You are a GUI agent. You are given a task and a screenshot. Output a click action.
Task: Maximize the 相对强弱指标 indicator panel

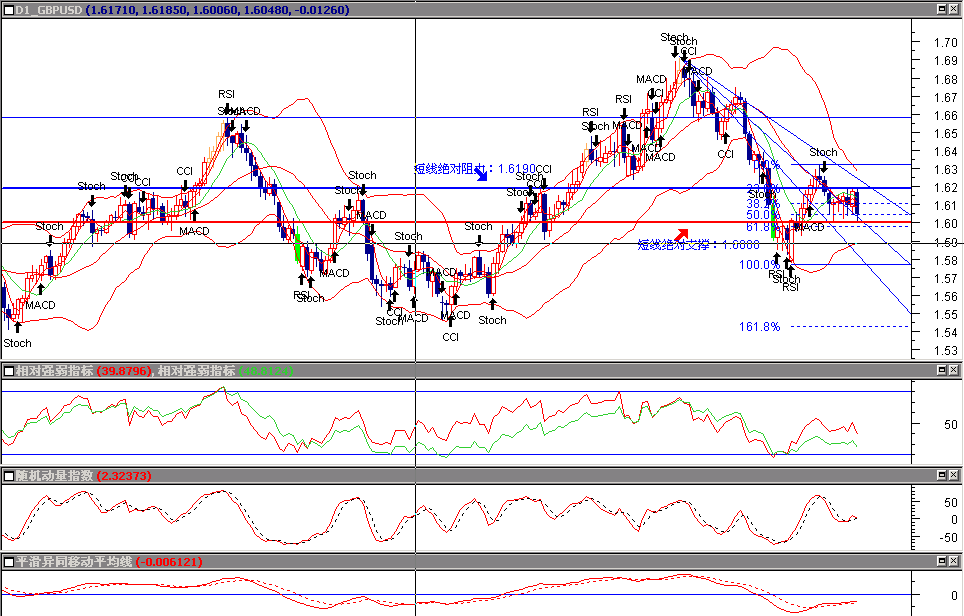pyautogui.click(x=940, y=371)
